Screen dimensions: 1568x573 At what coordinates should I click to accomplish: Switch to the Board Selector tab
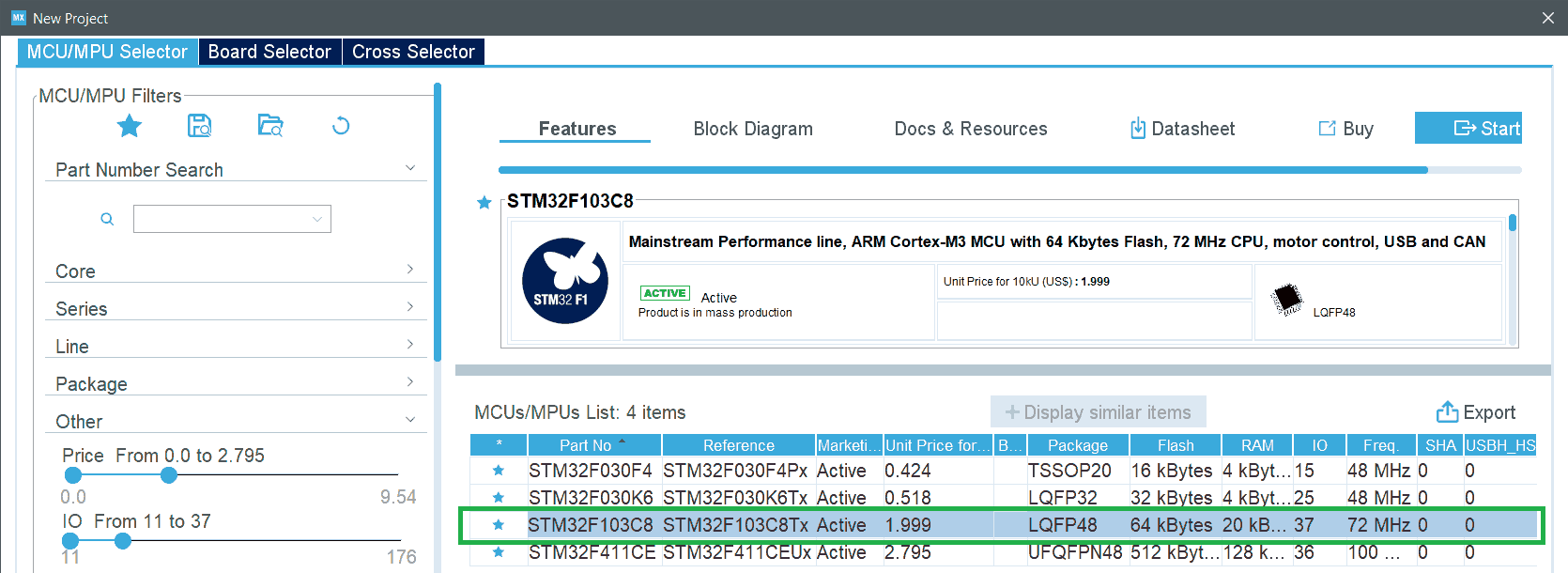(x=269, y=52)
